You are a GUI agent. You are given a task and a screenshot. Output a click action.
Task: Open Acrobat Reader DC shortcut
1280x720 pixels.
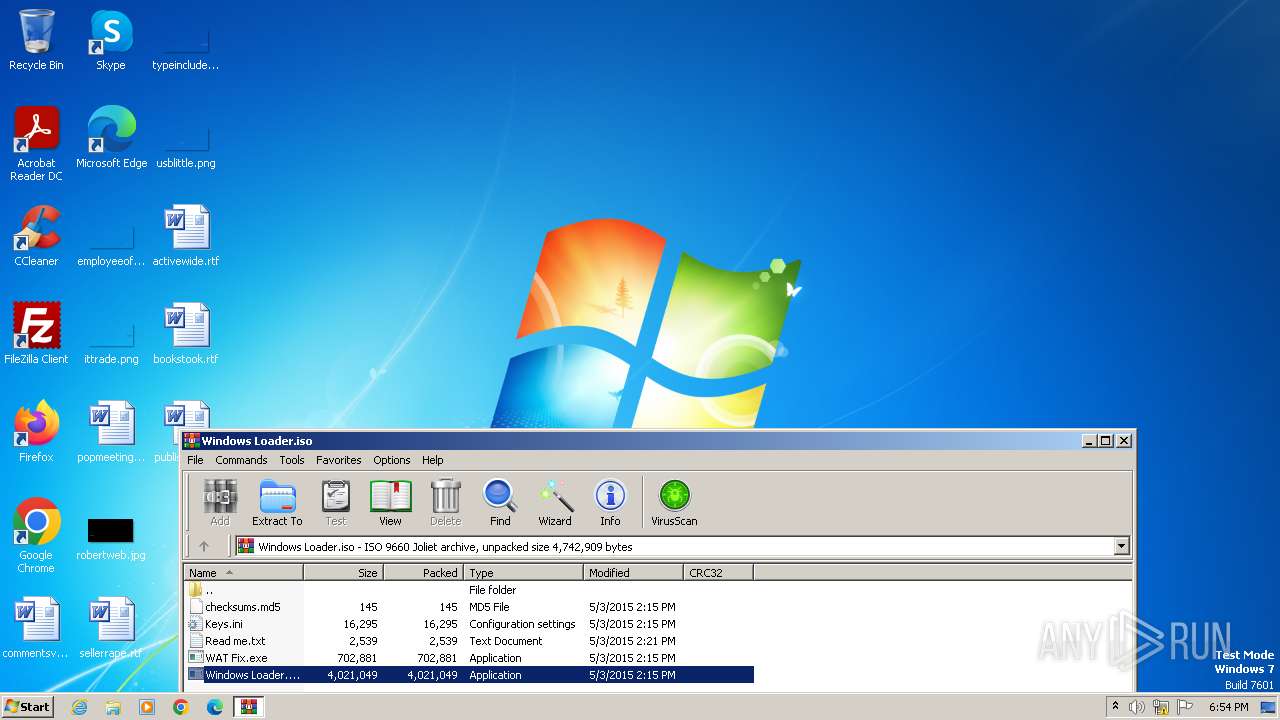click(x=36, y=144)
